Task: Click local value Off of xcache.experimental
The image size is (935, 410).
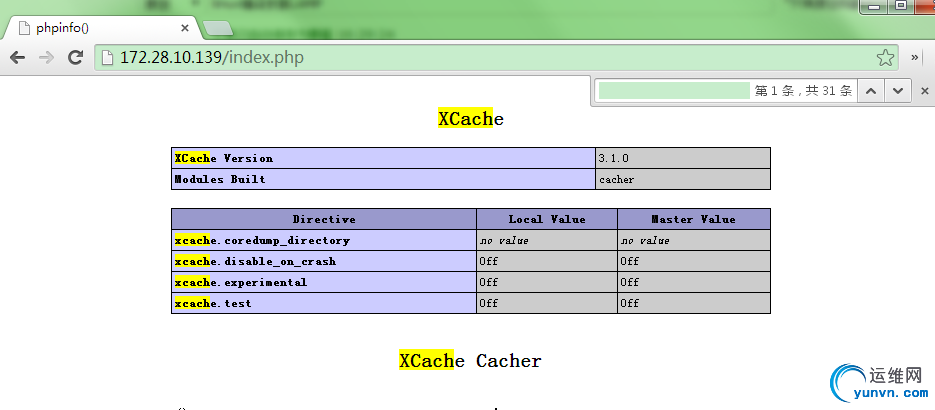Action: (x=488, y=282)
